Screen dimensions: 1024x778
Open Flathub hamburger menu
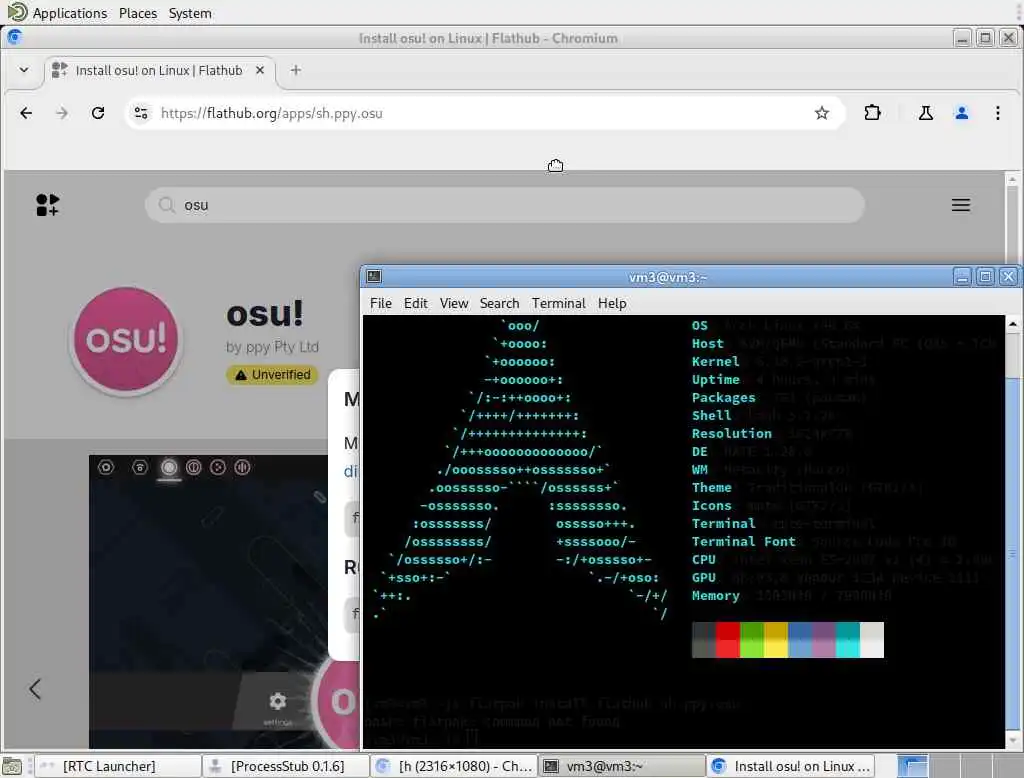pyautogui.click(x=960, y=205)
